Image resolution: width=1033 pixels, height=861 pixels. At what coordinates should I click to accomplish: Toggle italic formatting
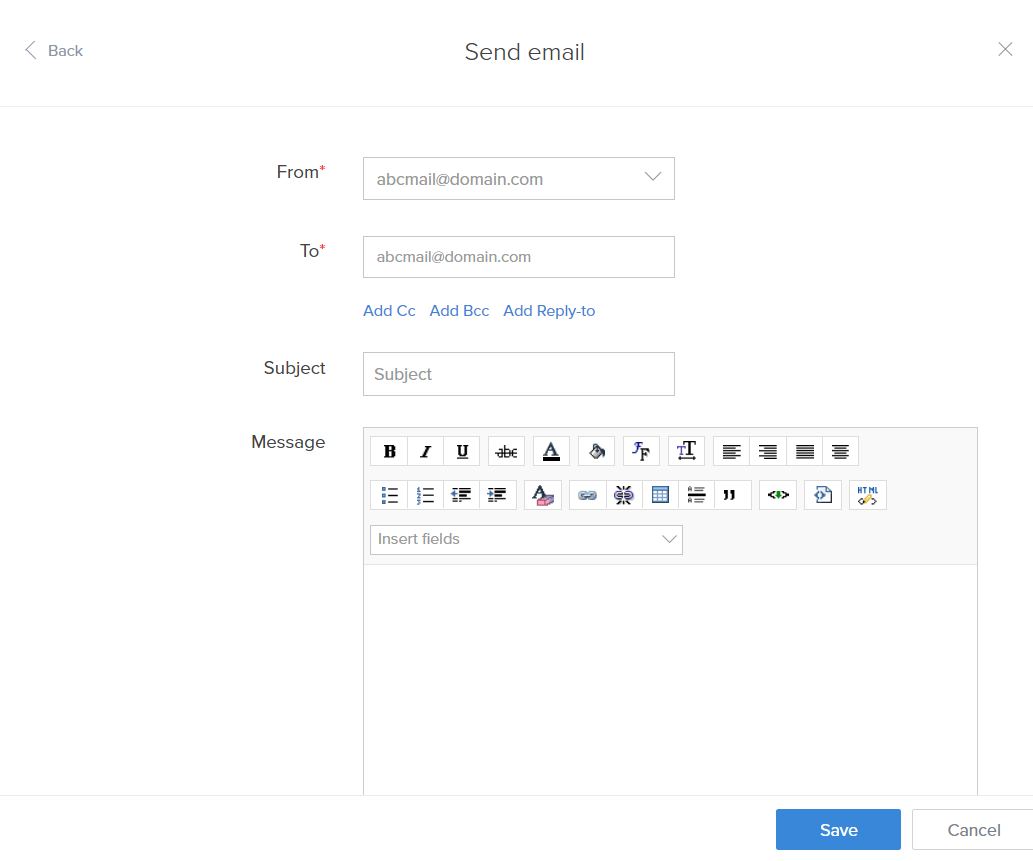pos(426,451)
